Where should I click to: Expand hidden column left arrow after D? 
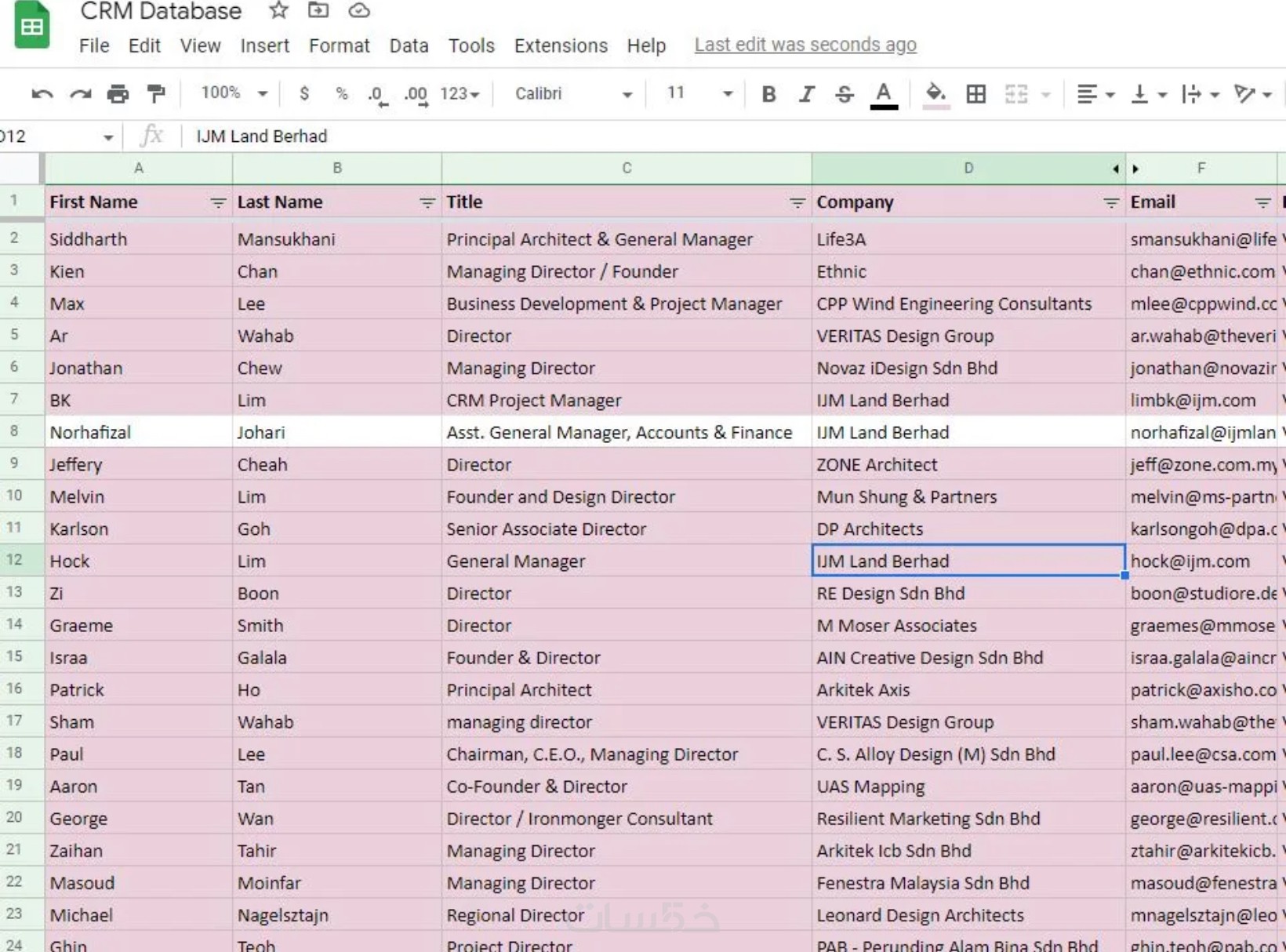tap(1116, 169)
